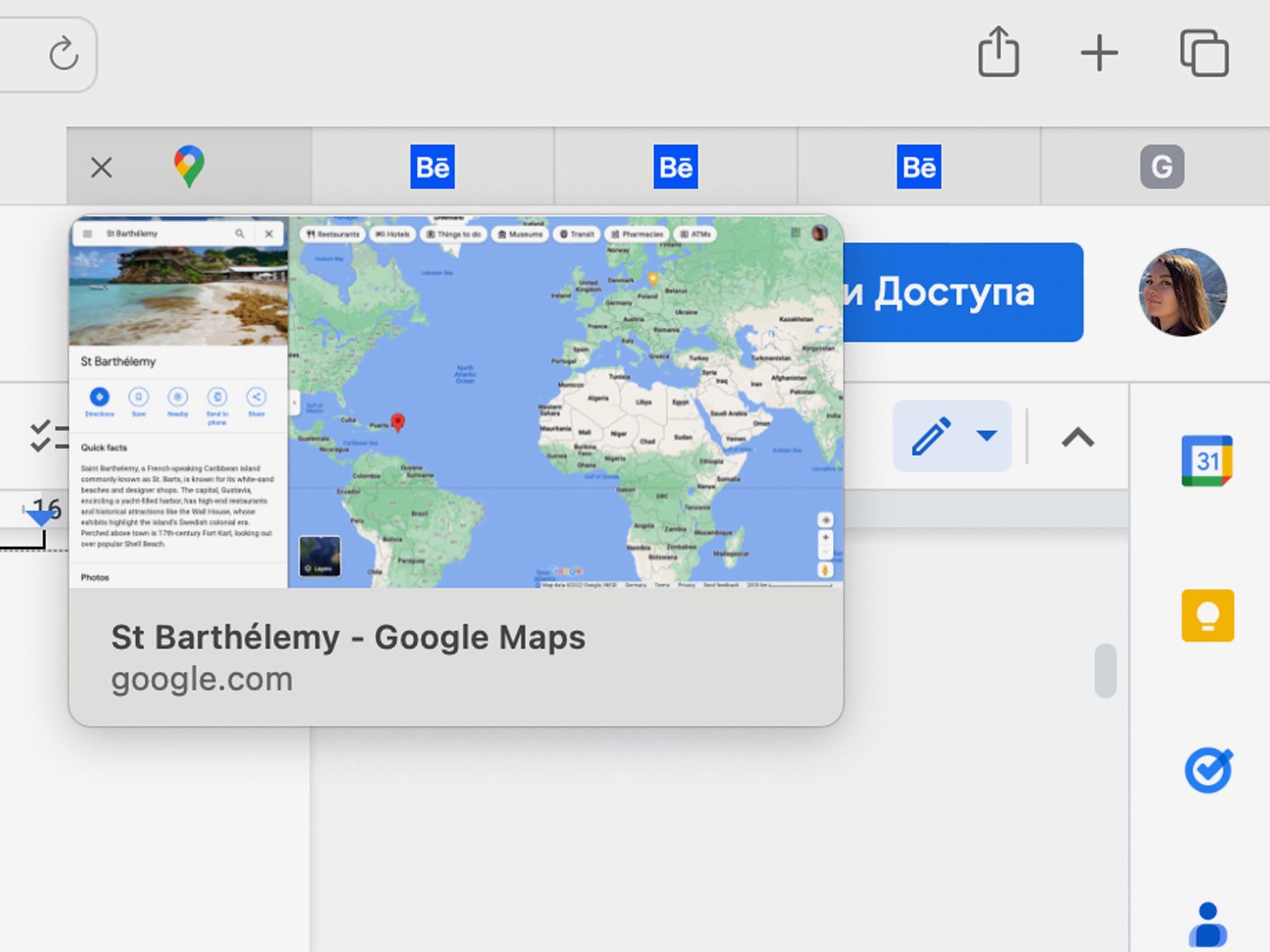Open the user profile avatar

(x=1183, y=293)
